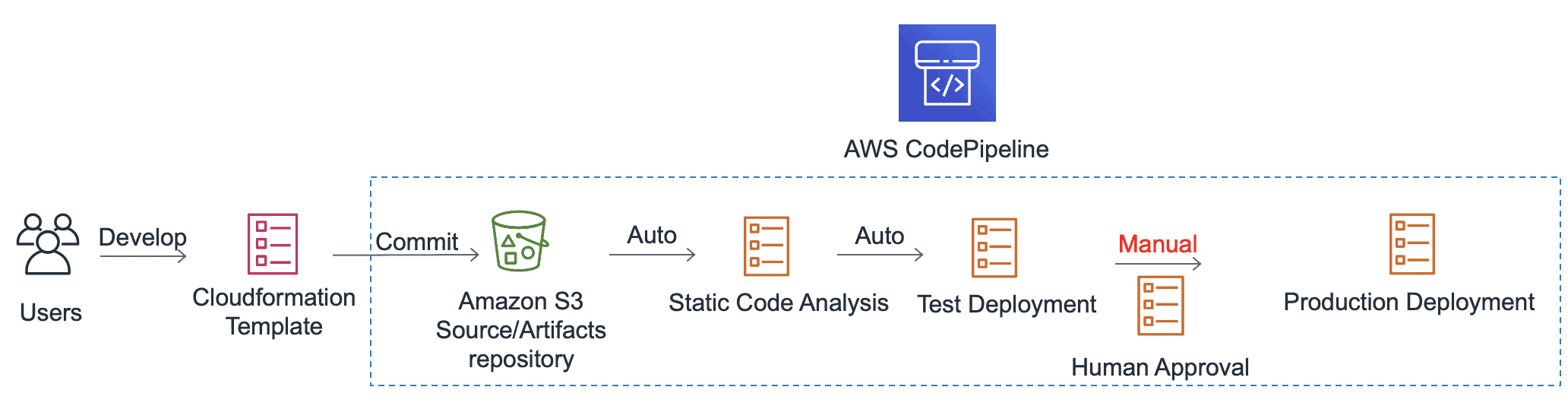Click the red Manual label
This screenshot has height=406, width=1568.
pos(1157,244)
